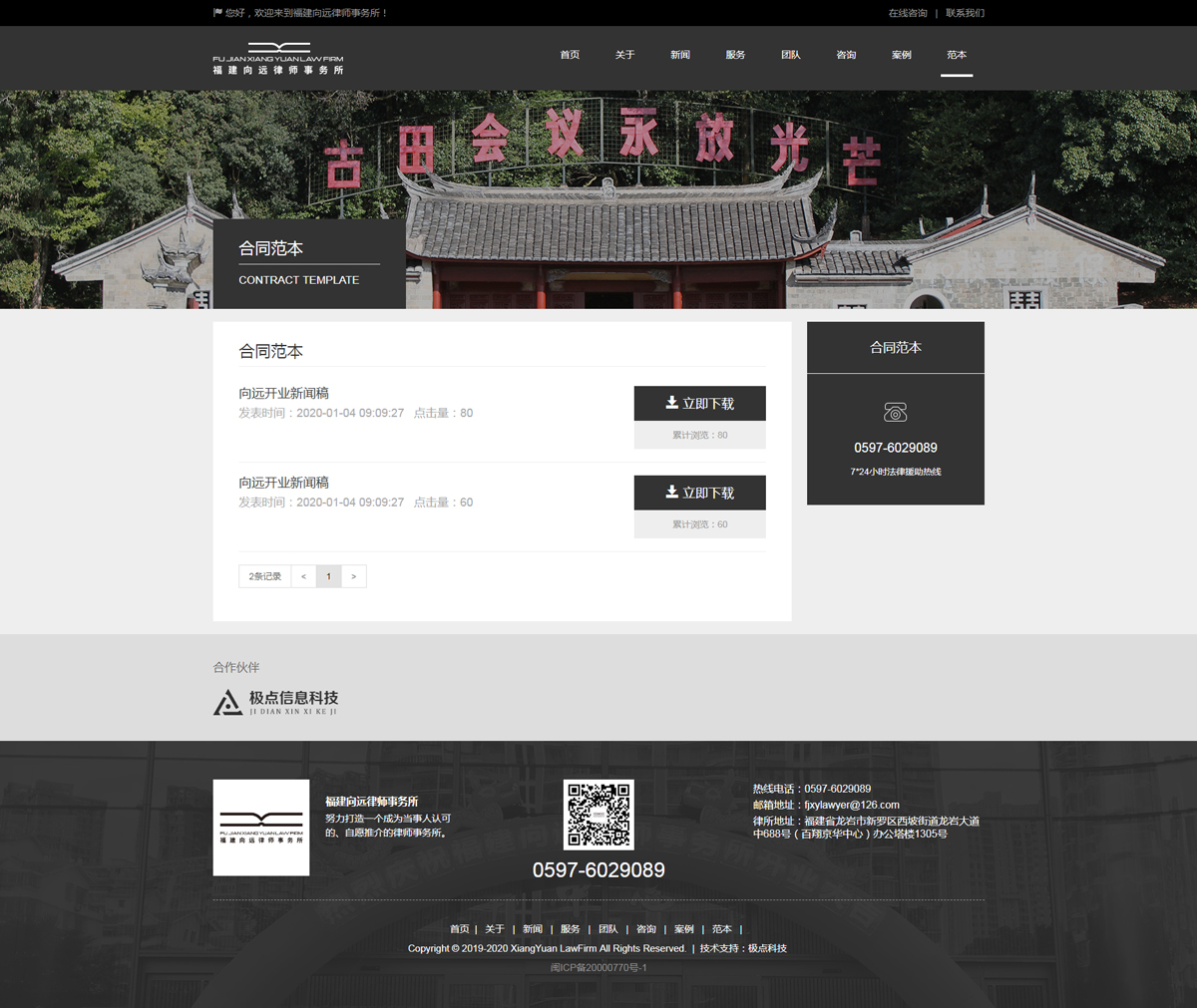Click 闽ICP备20000770号-1 record link
1197x1008 pixels.
(x=598, y=967)
